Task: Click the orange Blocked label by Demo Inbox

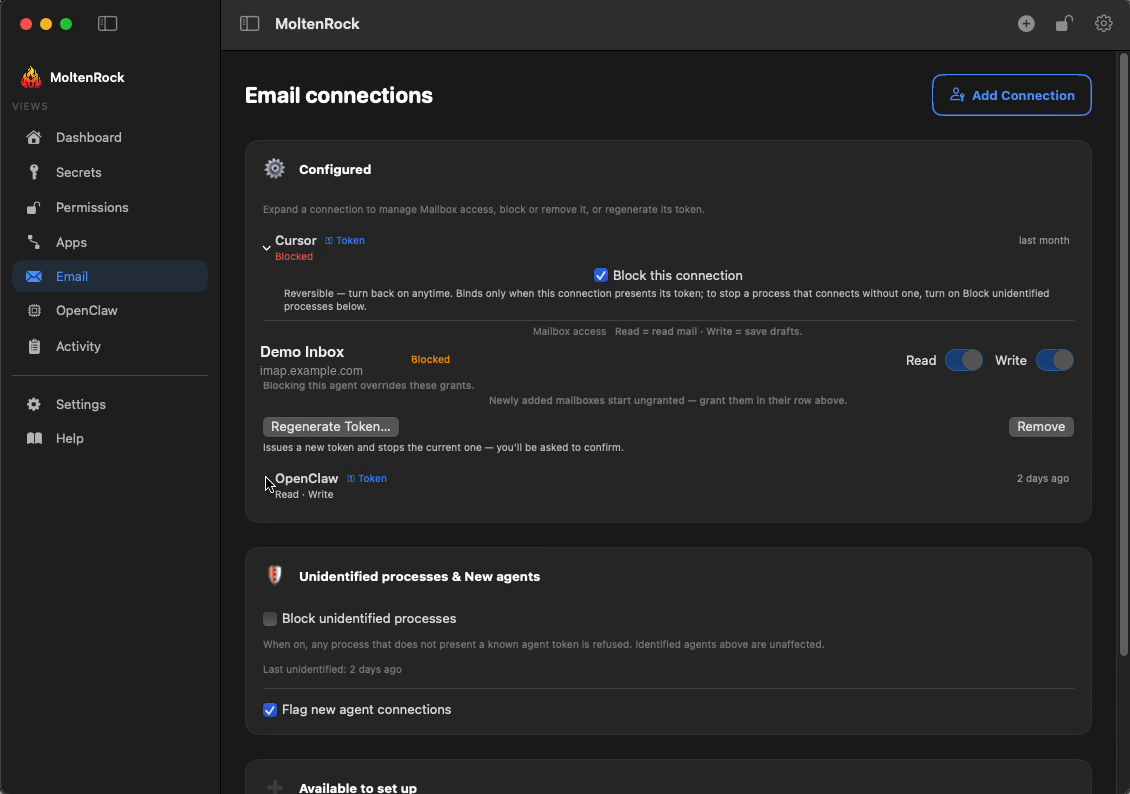Action: [x=430, y=360]
